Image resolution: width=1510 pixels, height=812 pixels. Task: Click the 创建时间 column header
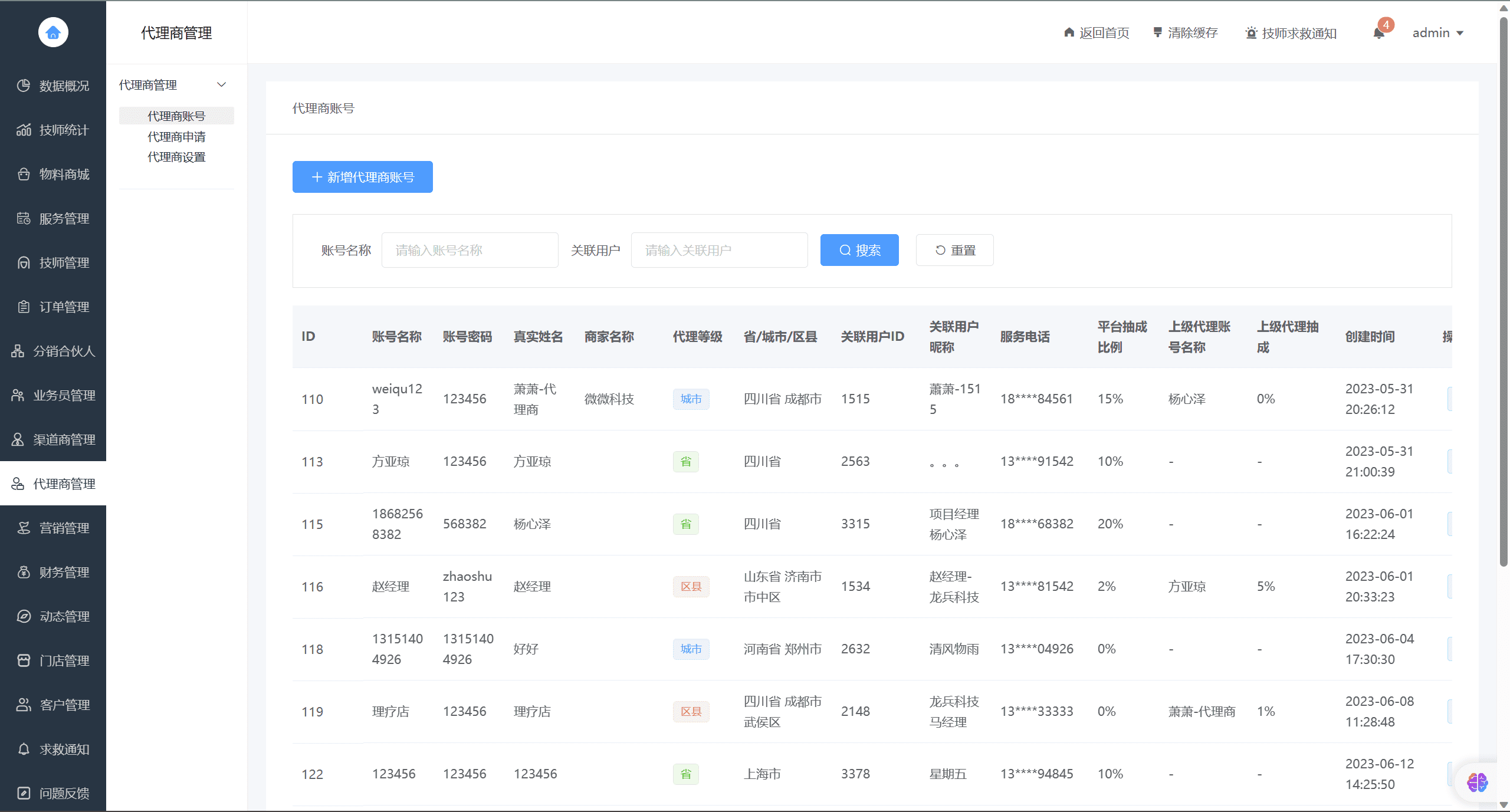point(1370,337)
